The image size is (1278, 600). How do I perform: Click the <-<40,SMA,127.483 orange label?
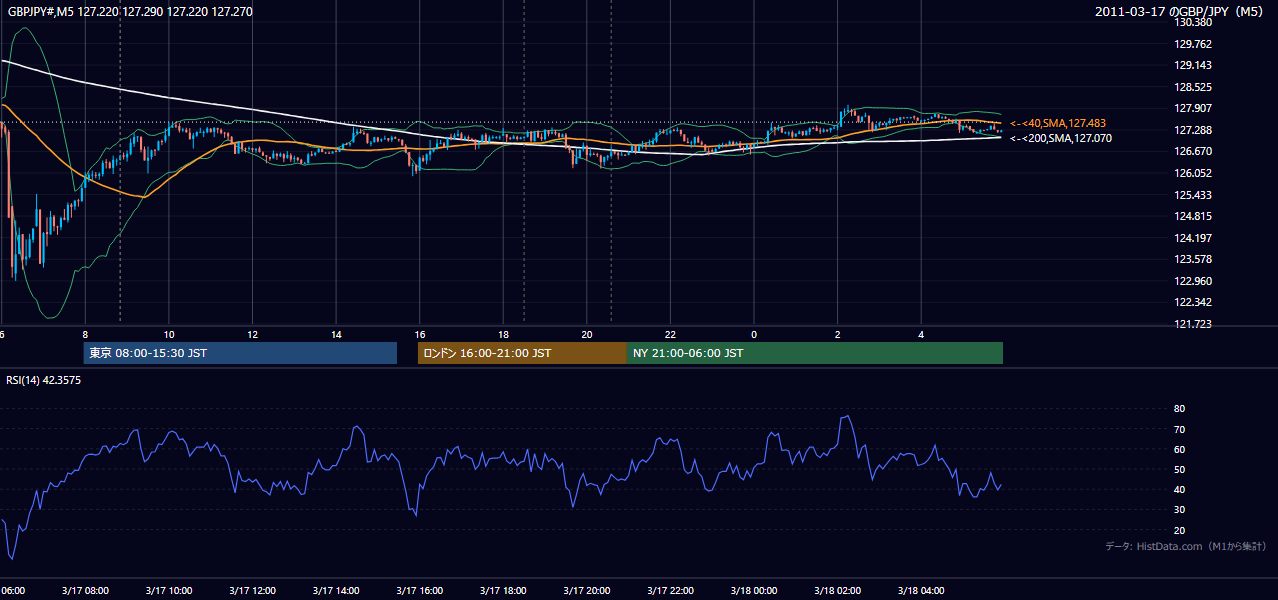1058,123
